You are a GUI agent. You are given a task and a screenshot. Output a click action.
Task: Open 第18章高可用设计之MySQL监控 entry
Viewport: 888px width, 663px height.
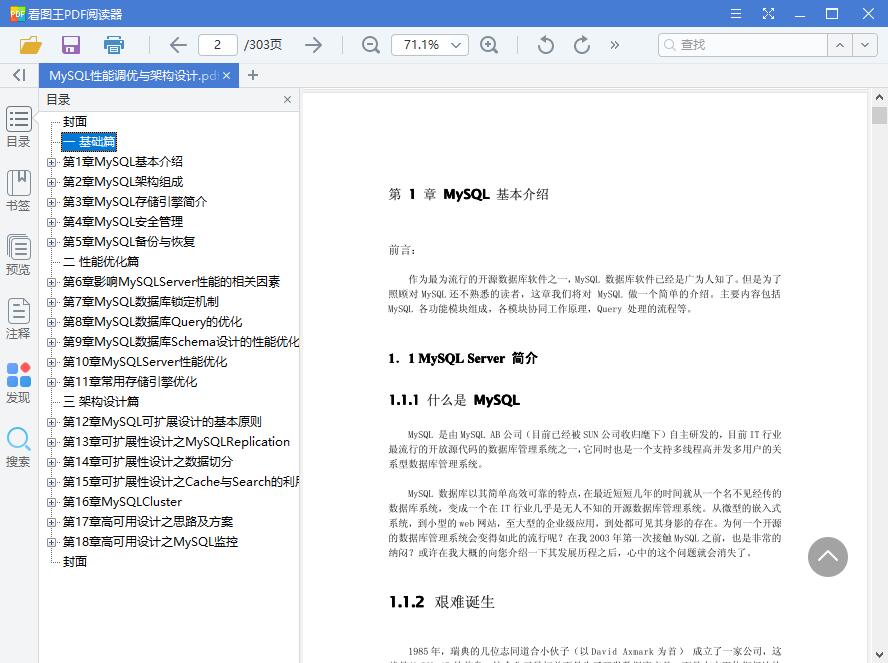pyautogui.click(x=150, y=541)
